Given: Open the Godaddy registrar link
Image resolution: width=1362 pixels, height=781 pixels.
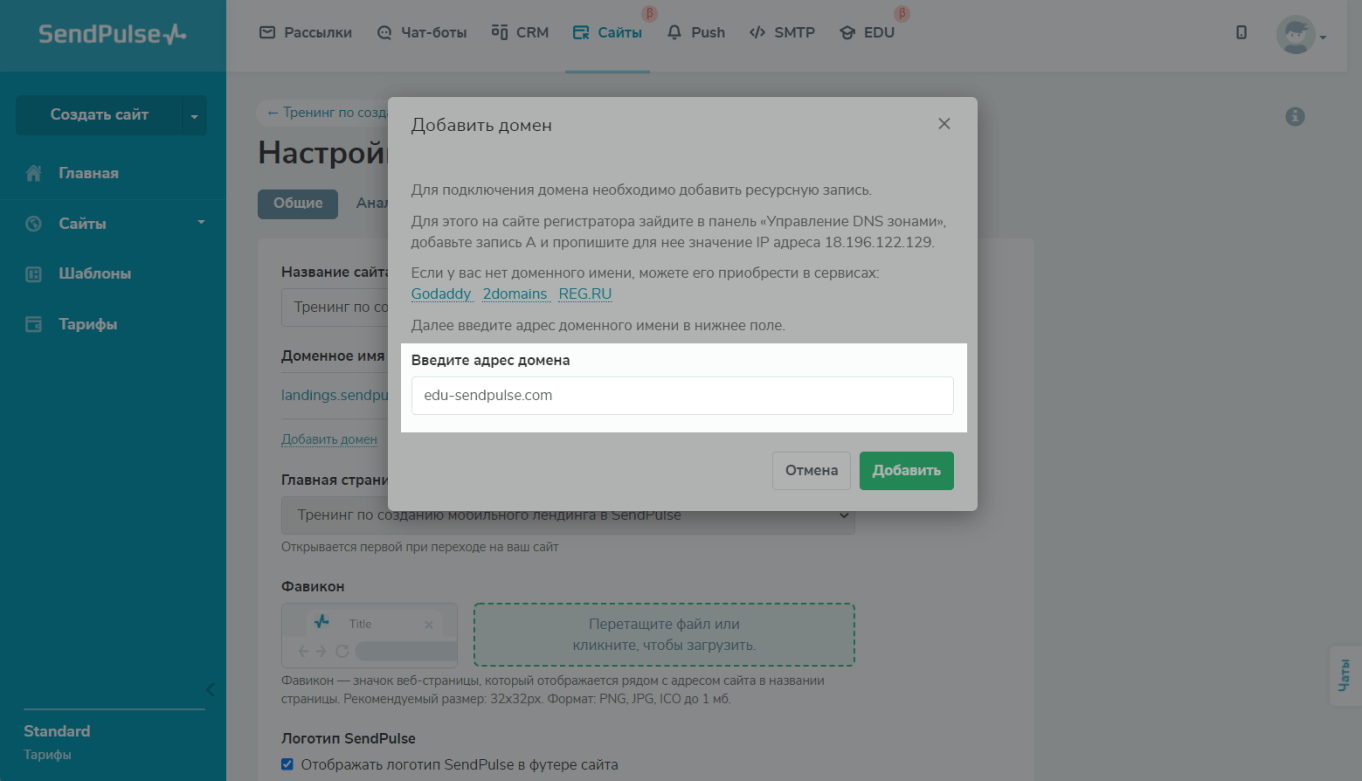Looking at the screenshot, I should [x=441, y=294].
